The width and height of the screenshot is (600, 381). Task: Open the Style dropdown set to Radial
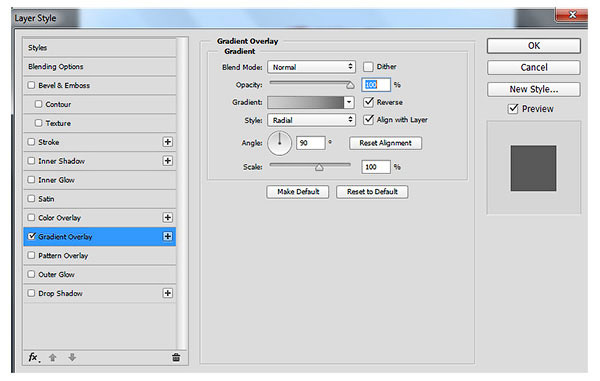tap(311, 120)
